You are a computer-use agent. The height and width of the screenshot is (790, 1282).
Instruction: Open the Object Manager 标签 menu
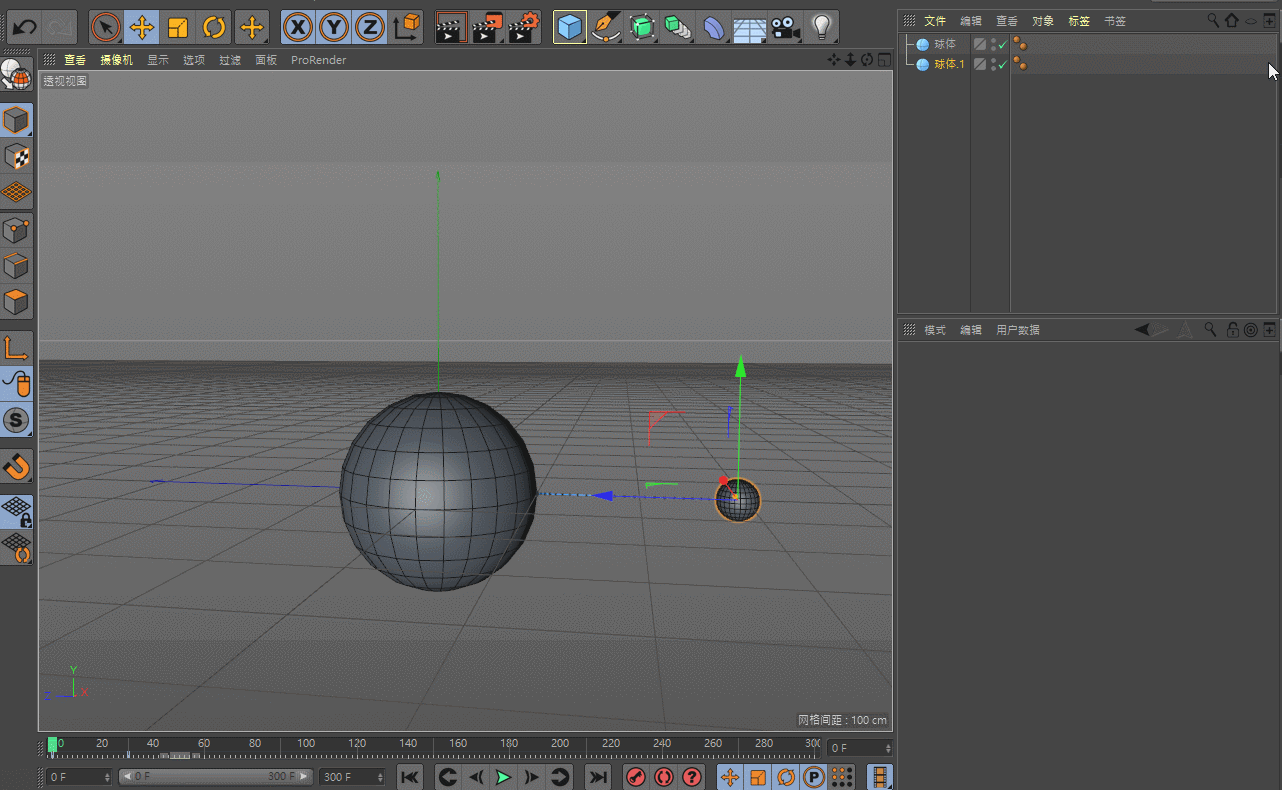(x=1079, y=21)
